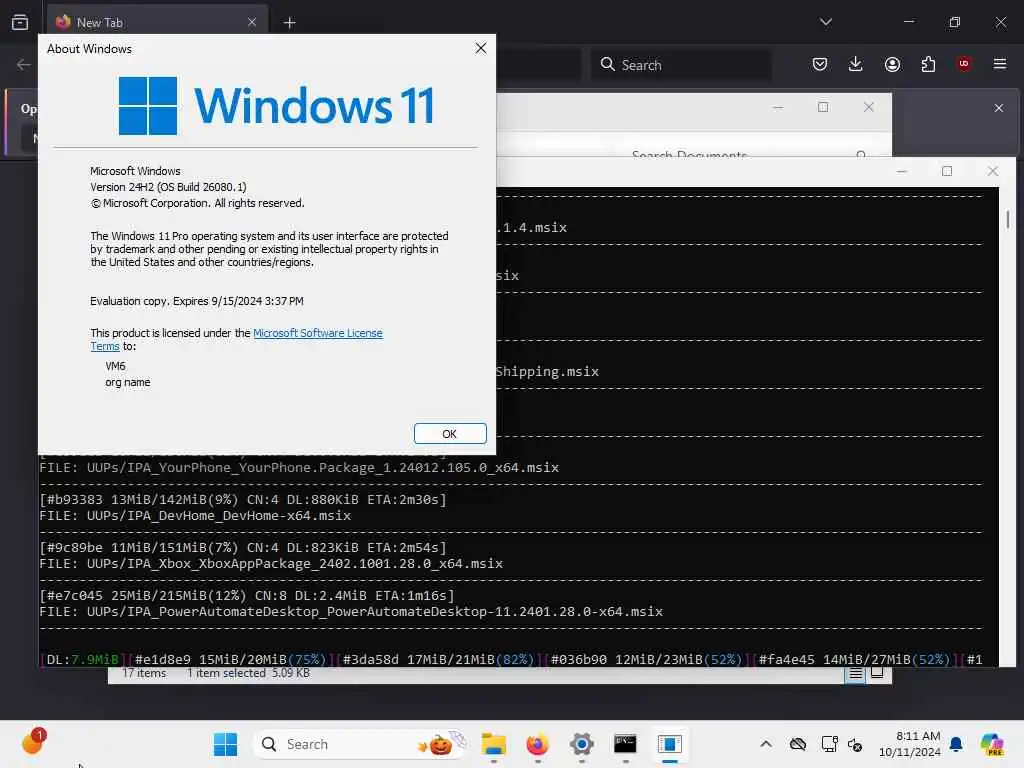This screenshot has width=1024, height=768.
Task: Go back in Firefox
Action: click(x=24, y=65)
